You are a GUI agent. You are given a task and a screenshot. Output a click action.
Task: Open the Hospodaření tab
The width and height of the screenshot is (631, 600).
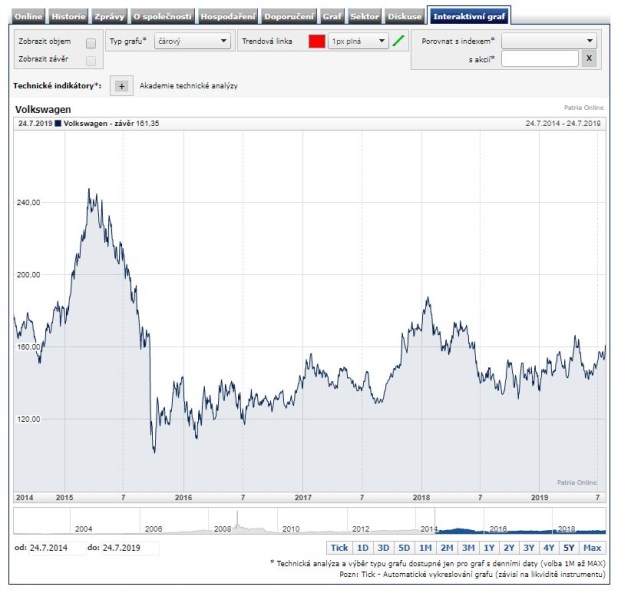click(228, 16)
